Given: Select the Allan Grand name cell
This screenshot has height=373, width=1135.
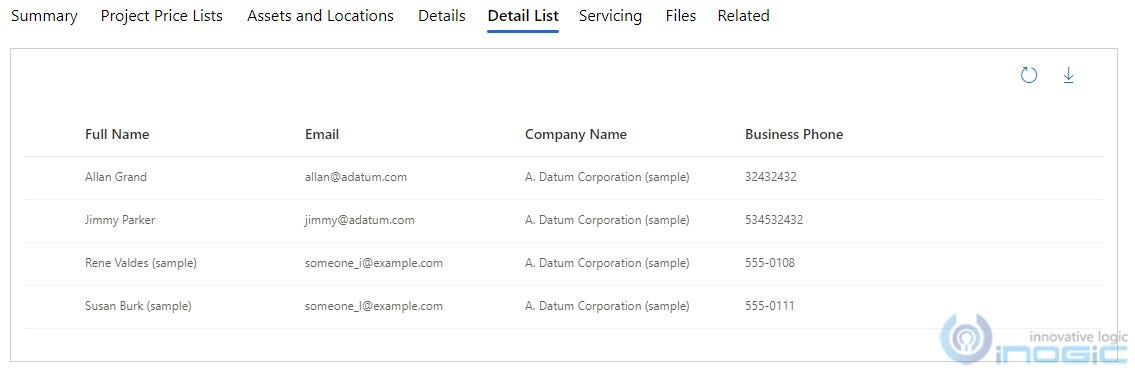Looking at the screenshot, I should point(116,177).
